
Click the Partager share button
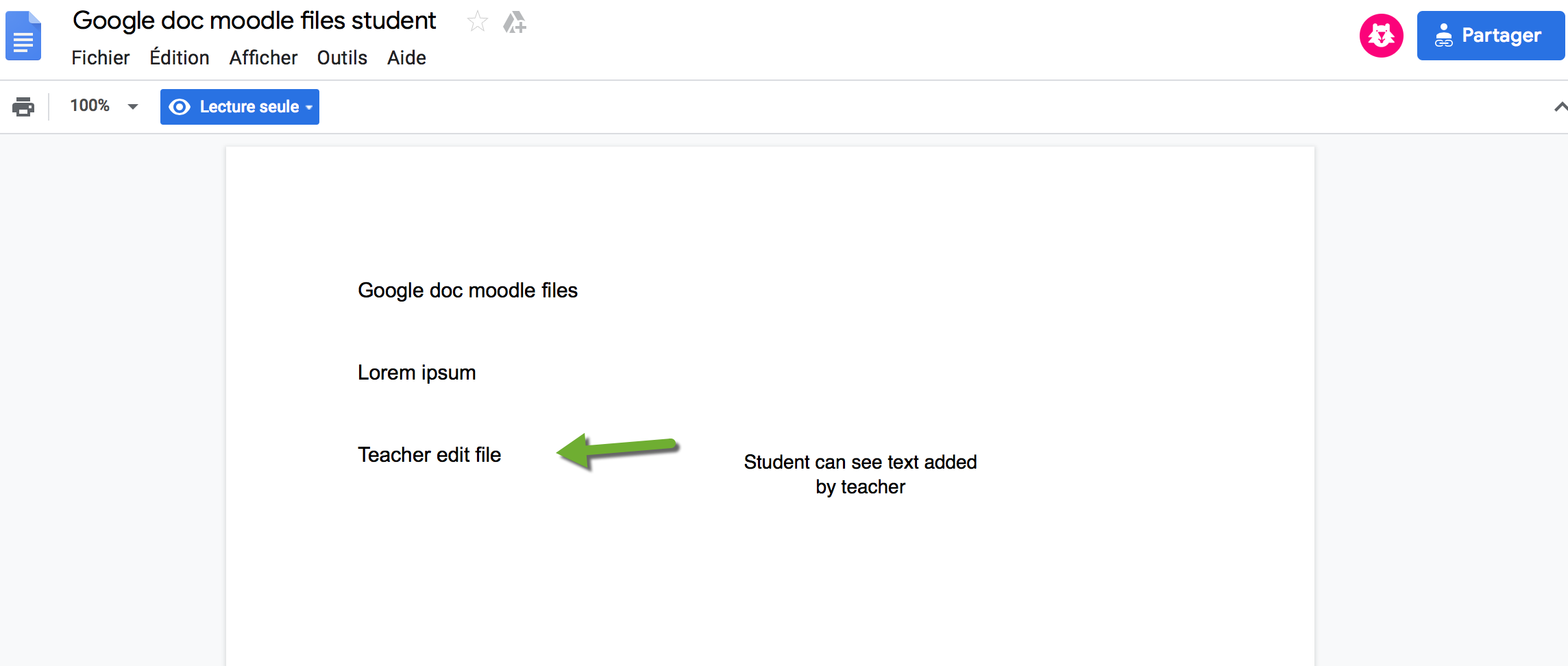pyautogui.click(x=1490, y=36)
